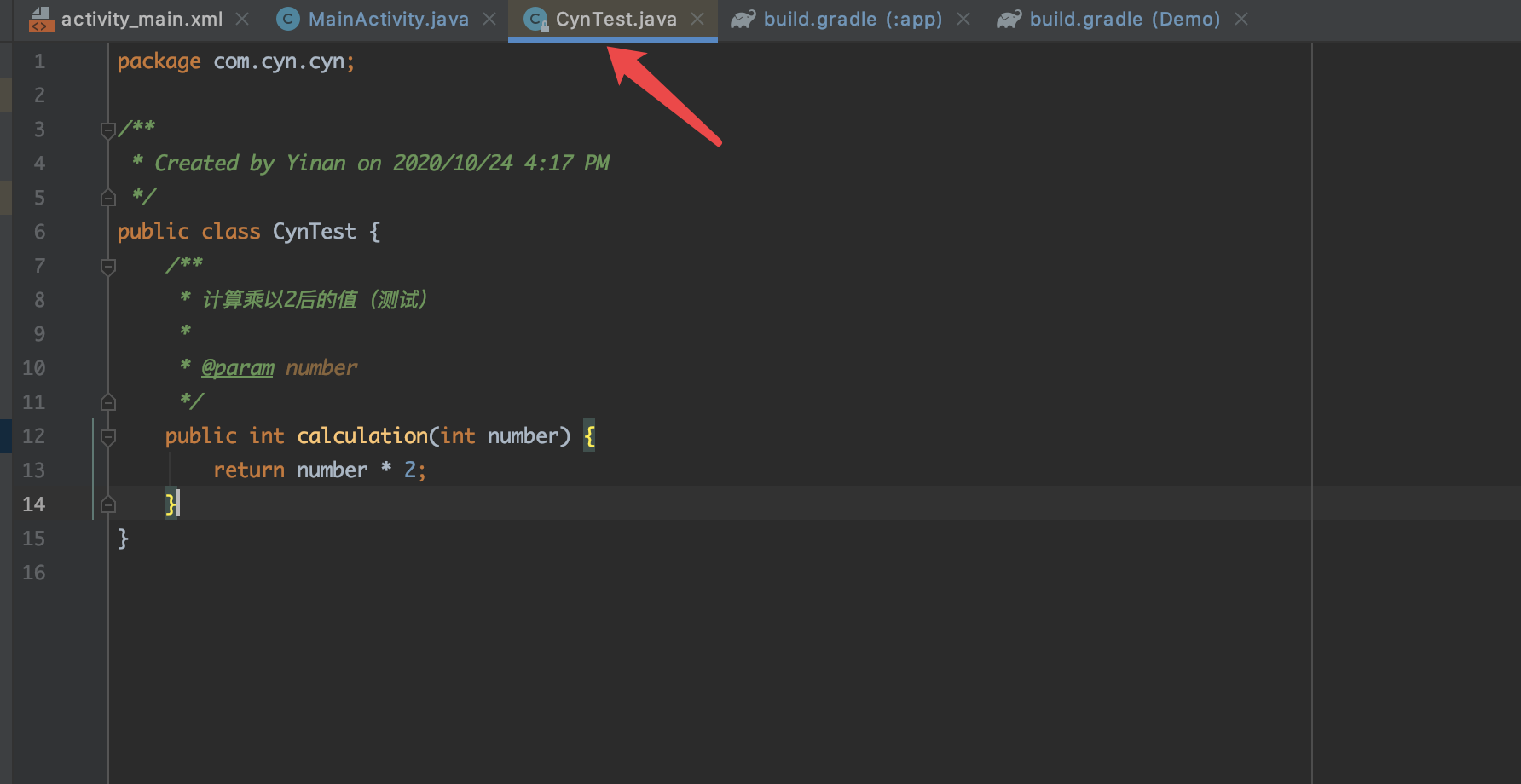Click the 'Created by Yinan' comment line

[x=371, y=163]
